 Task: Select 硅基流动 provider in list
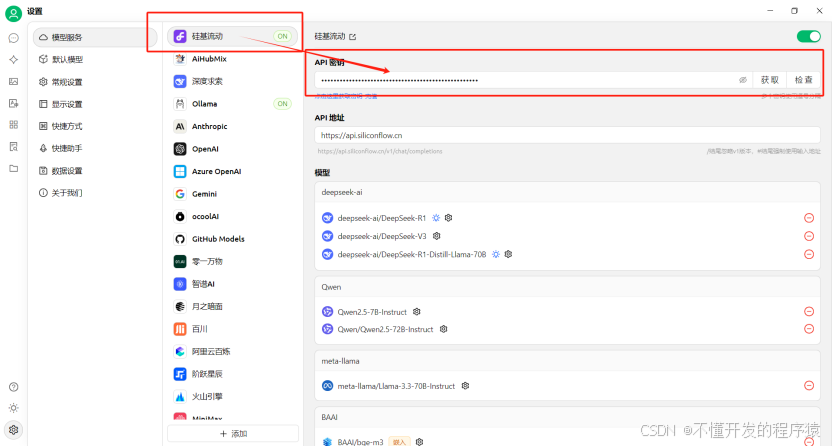tap(232, 36)
